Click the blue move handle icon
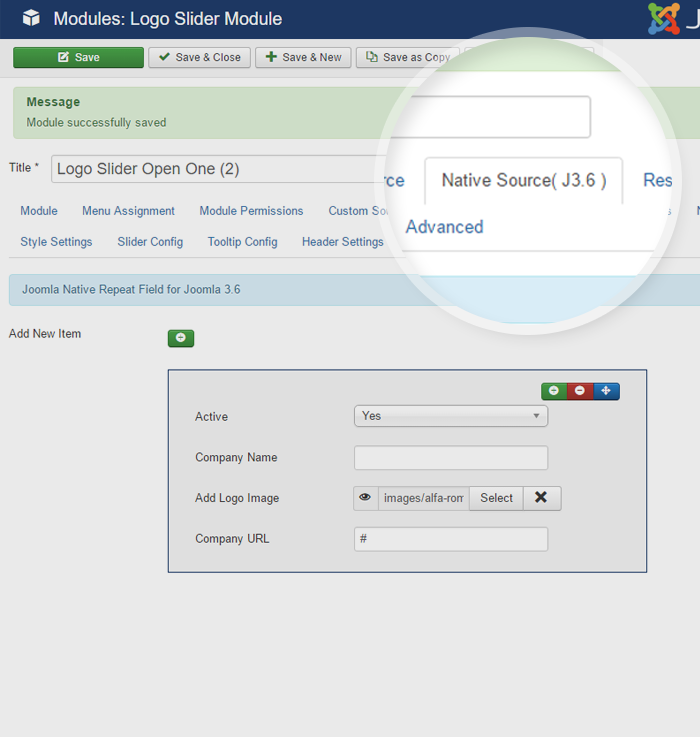This screenshot has height=737, width=700. 606,391
